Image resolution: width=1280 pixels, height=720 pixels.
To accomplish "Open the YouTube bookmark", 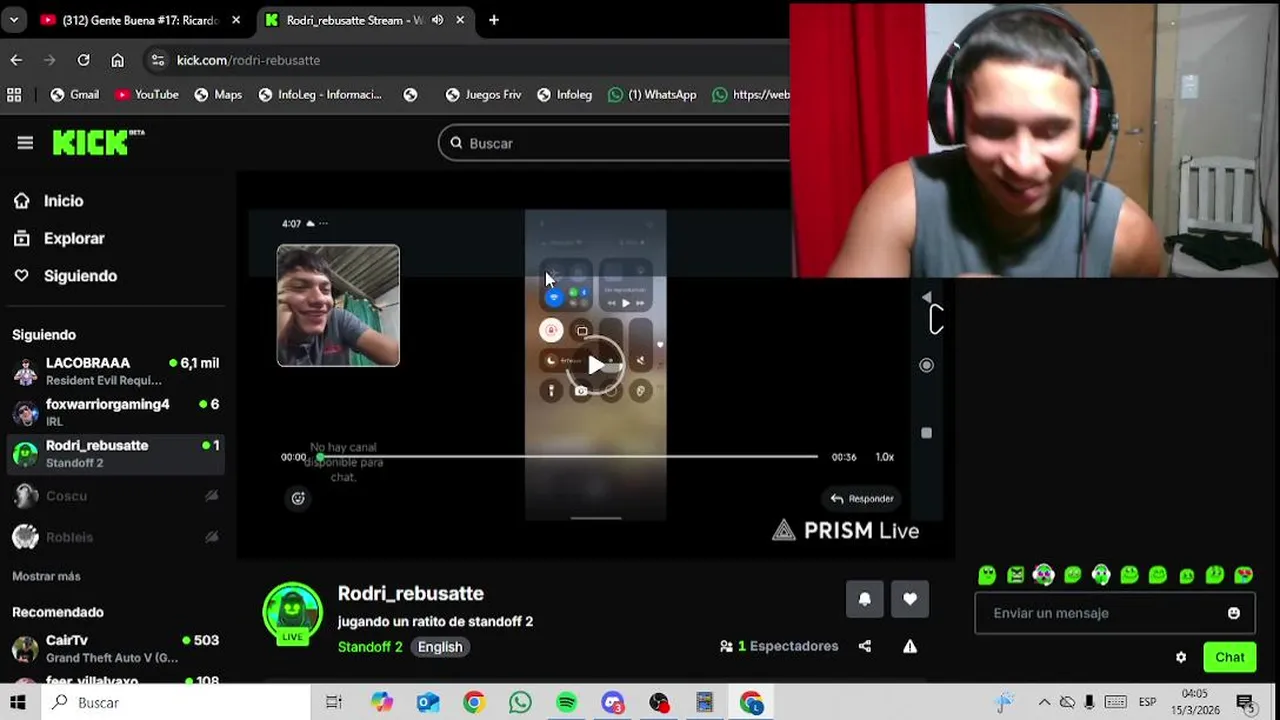I will tap(147, 95).
